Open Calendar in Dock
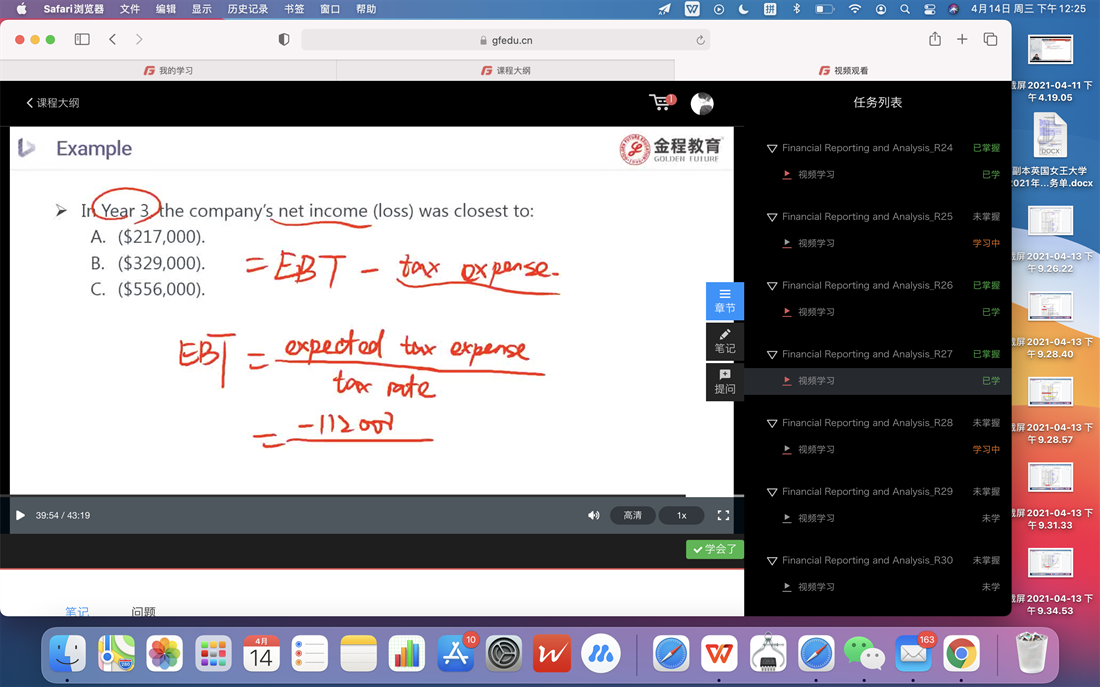 (261, 655)
